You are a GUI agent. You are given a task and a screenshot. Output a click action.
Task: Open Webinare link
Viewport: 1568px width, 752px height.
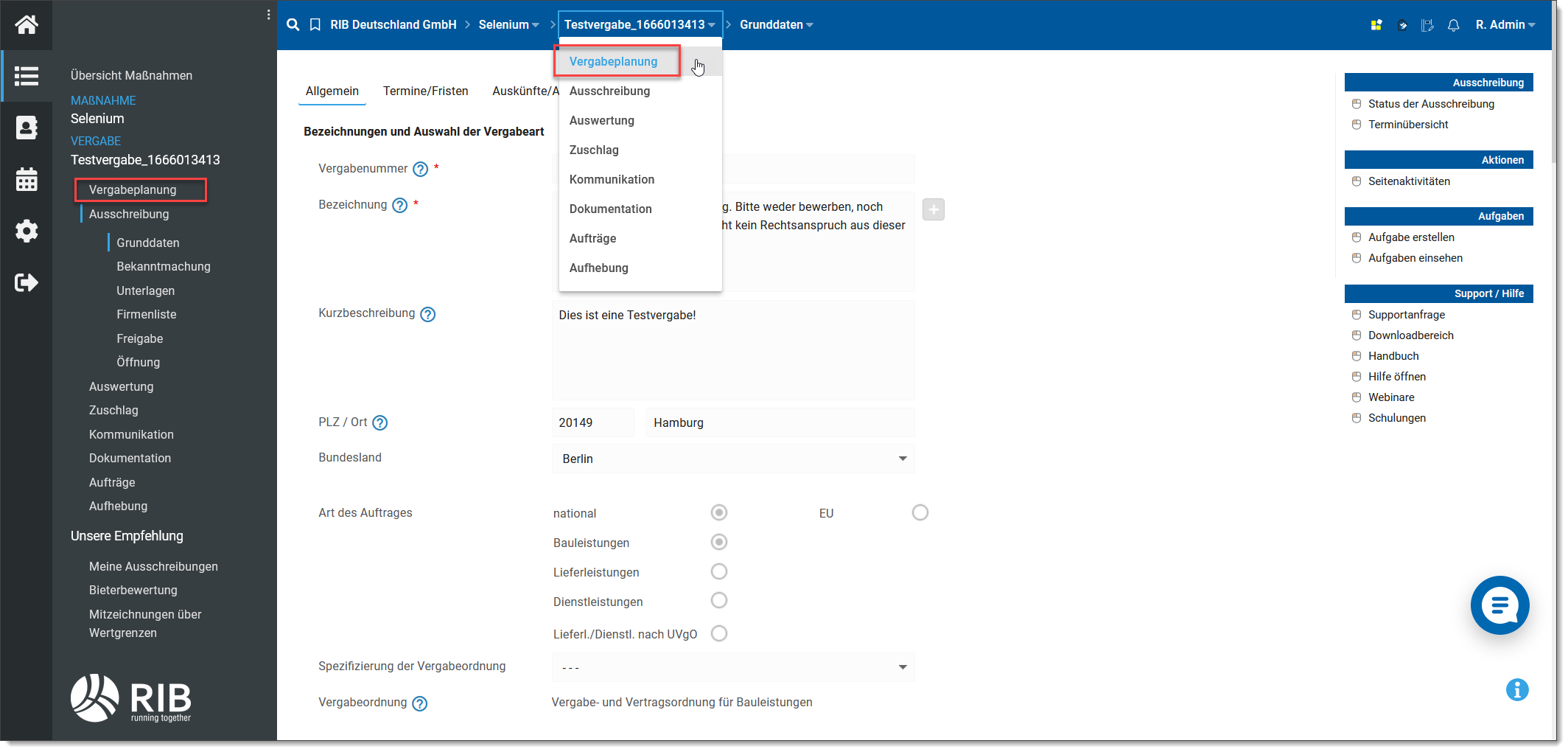1391,397
